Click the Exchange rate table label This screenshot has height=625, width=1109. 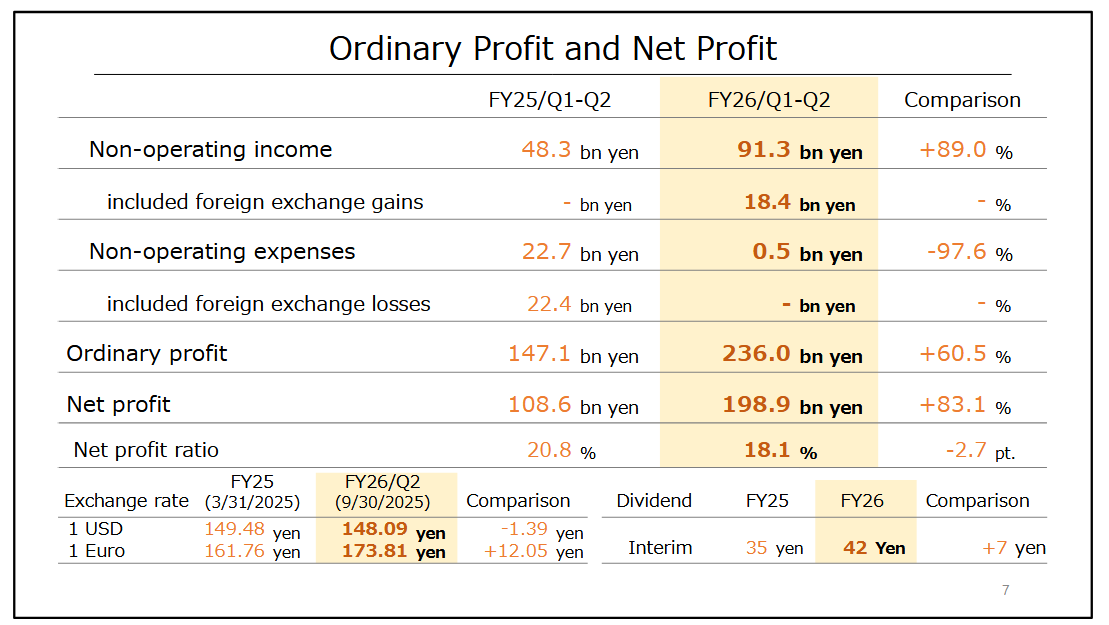126,501
